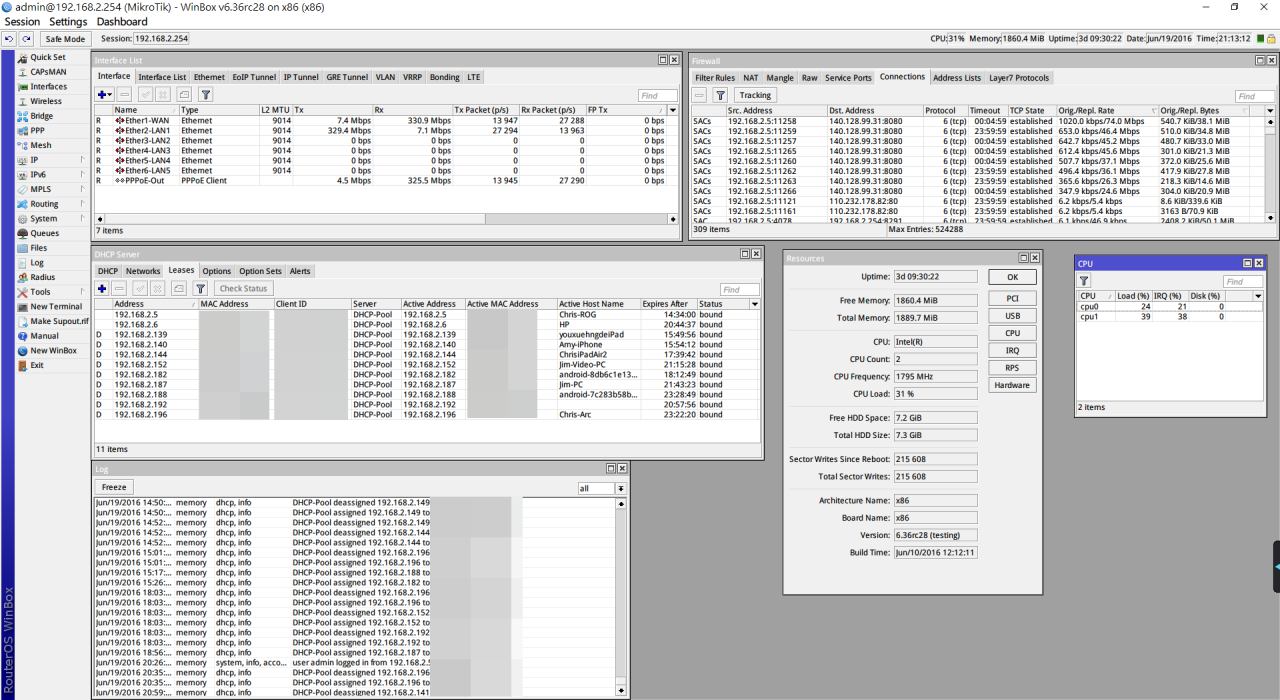This screenshot has width=1280, height=700.
Task: Click the undo arrow in the toolbar
Action: (x=9, y=38)
